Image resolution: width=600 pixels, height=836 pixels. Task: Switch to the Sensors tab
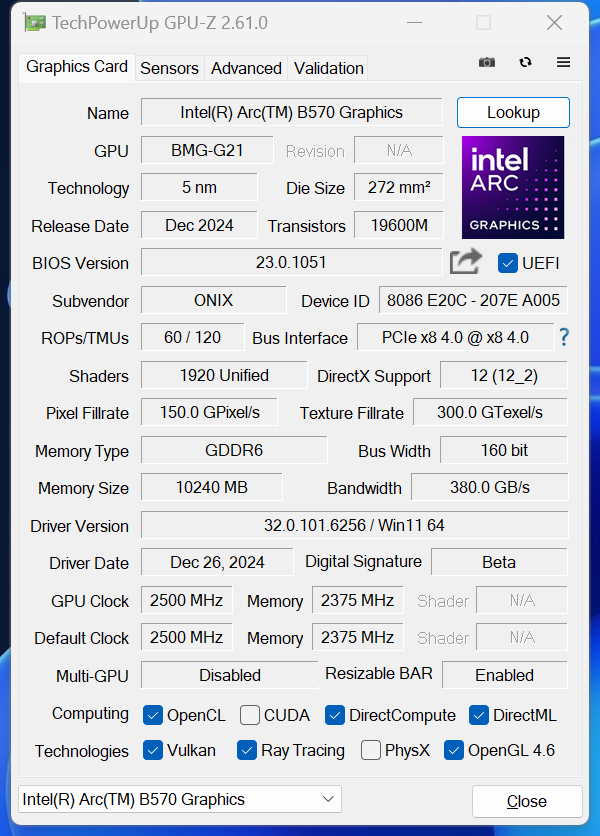(x=169, y=68)
